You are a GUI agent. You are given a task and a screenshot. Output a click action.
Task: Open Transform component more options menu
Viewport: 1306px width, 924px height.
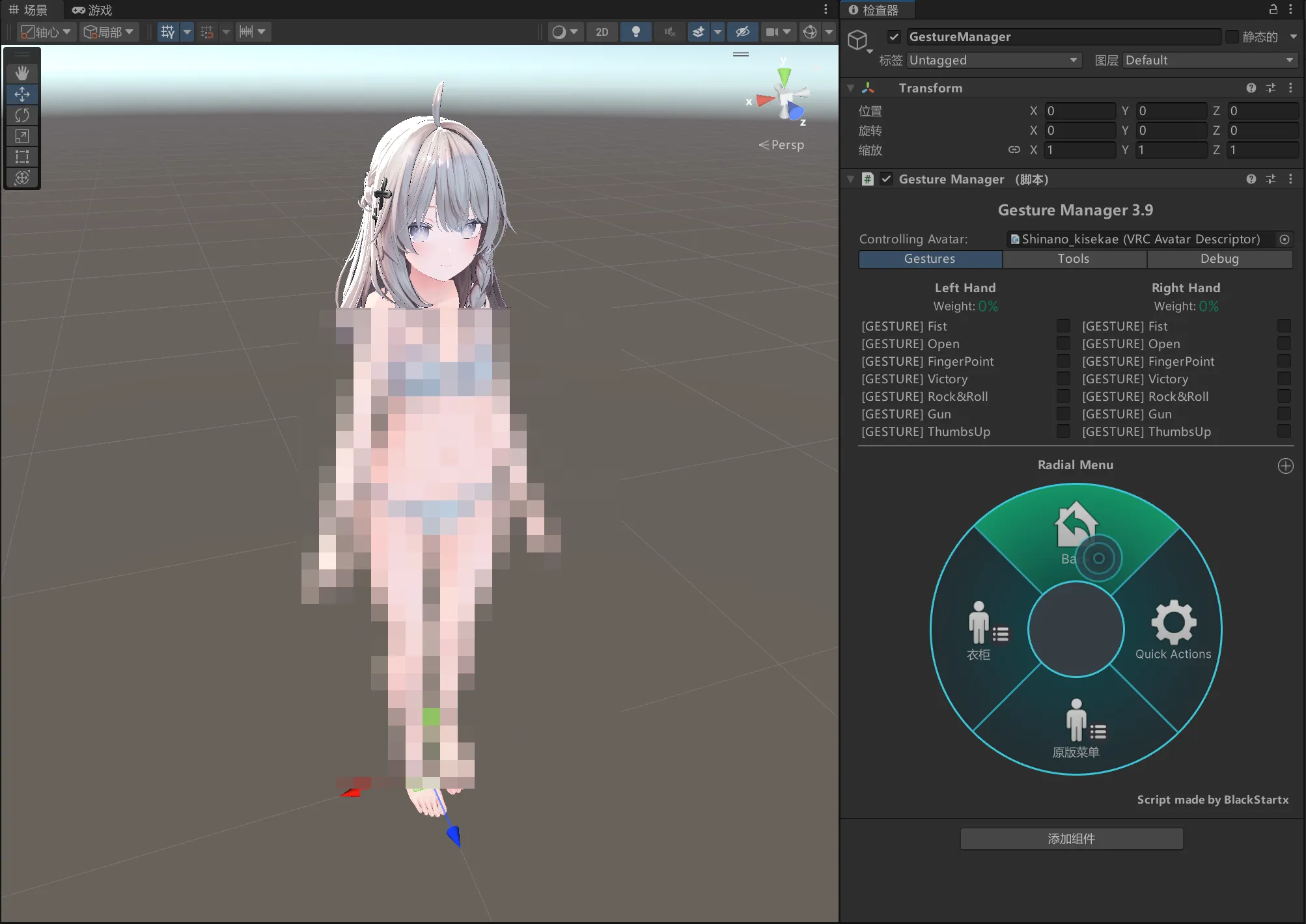1290,88
